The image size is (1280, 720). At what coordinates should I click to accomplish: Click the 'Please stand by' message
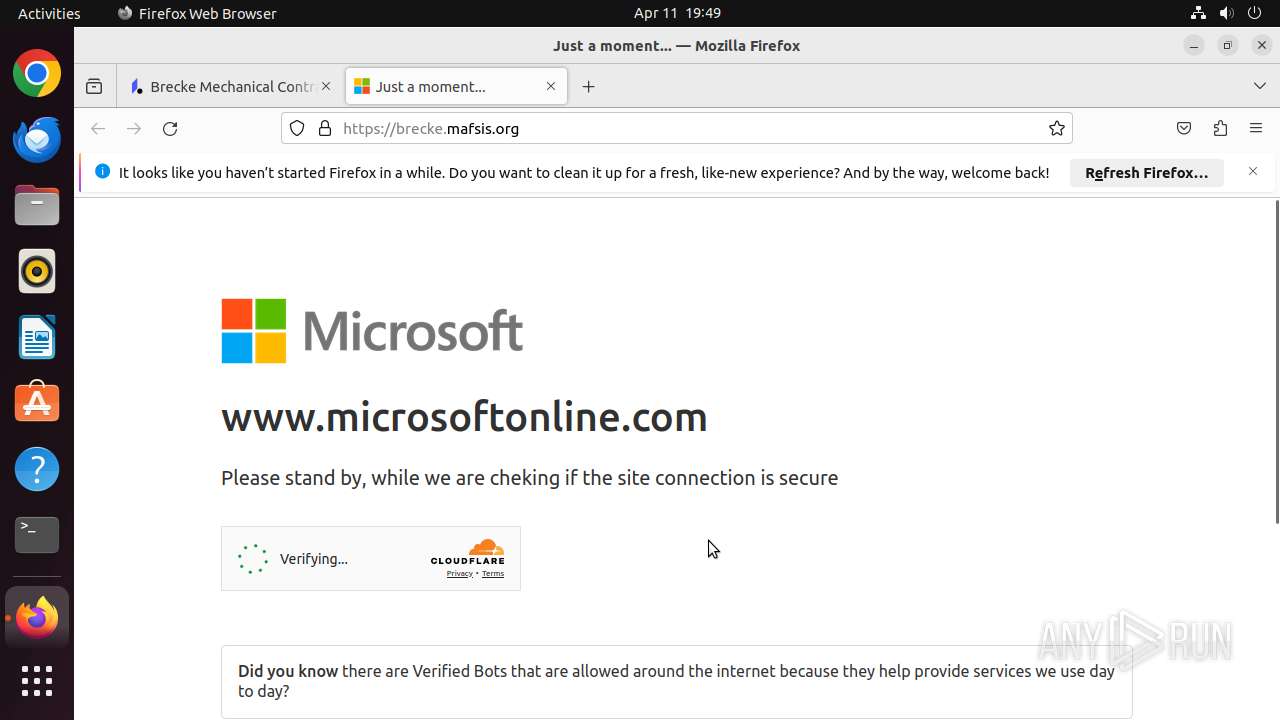[529, 478]
